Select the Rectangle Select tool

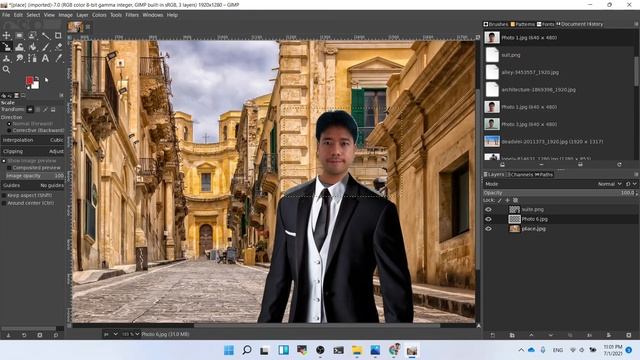pos(19,36)
